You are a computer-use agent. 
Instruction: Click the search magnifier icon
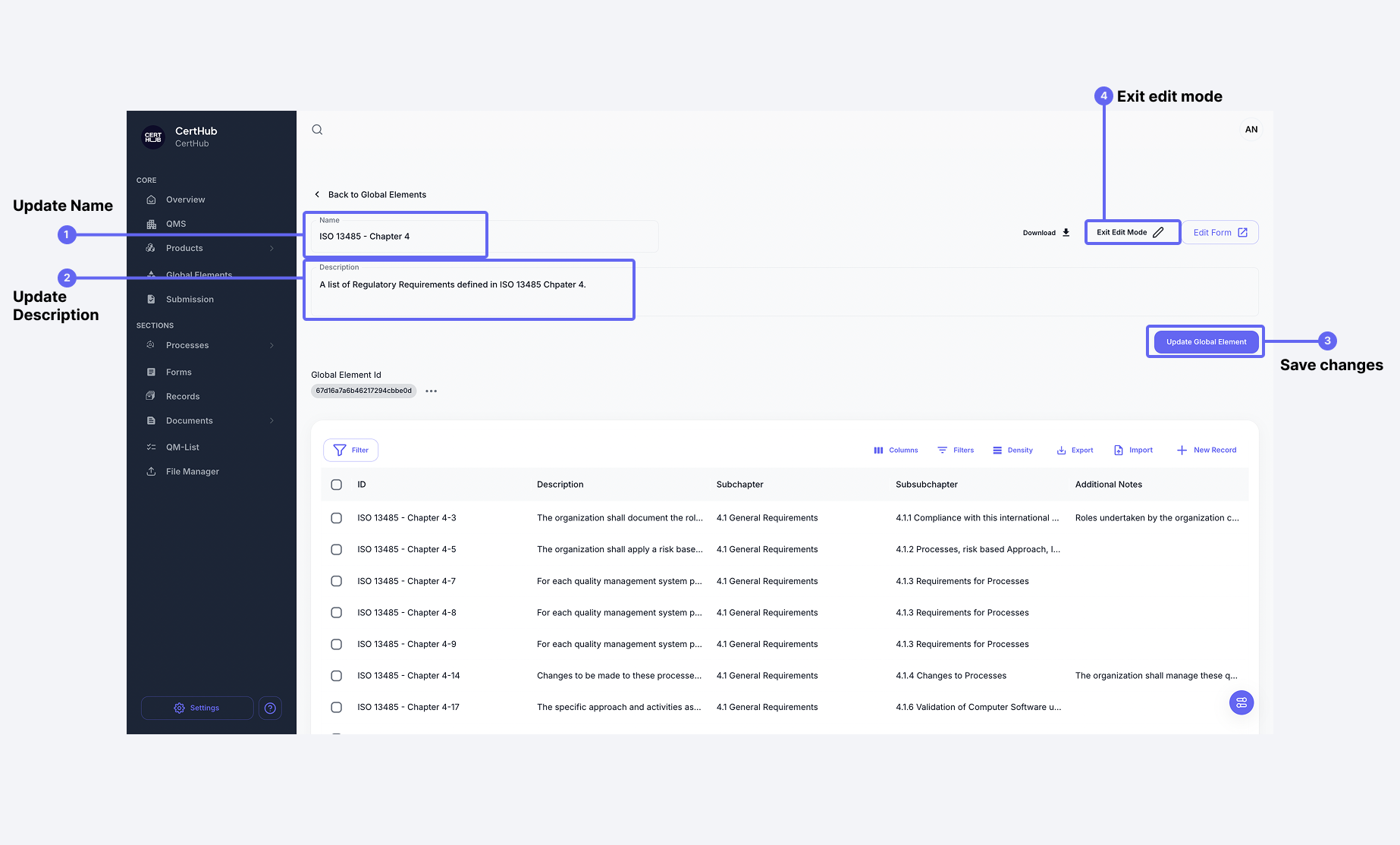[x=317, y=130]
